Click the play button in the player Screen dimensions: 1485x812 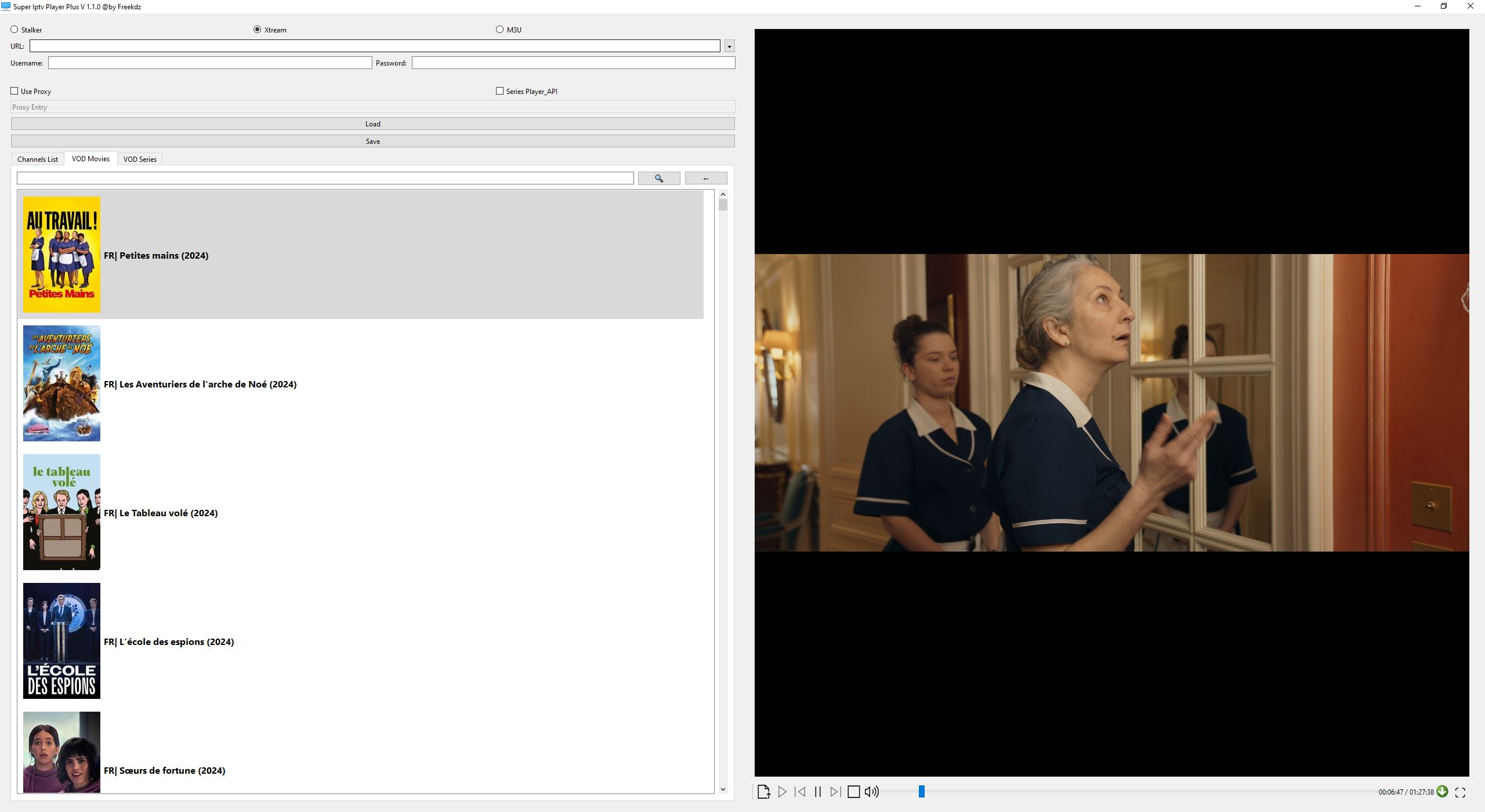pyautogui.click(x=783, y=792)
